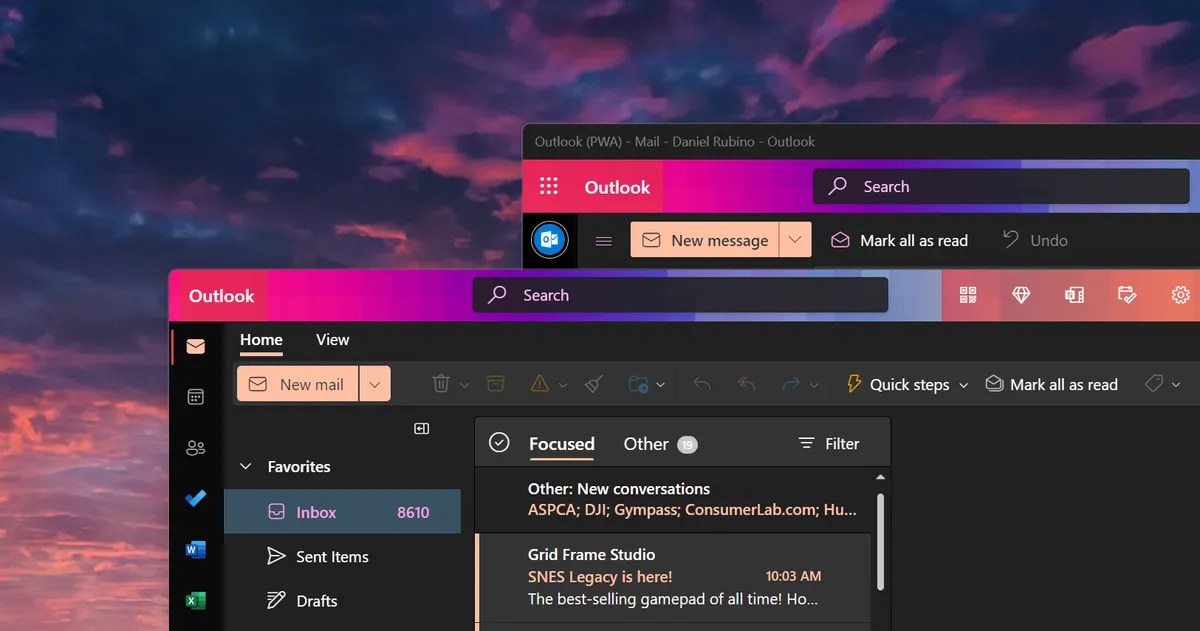
Task: Select the To Do icon in sidebar
Action: click(x=196, y=498)
